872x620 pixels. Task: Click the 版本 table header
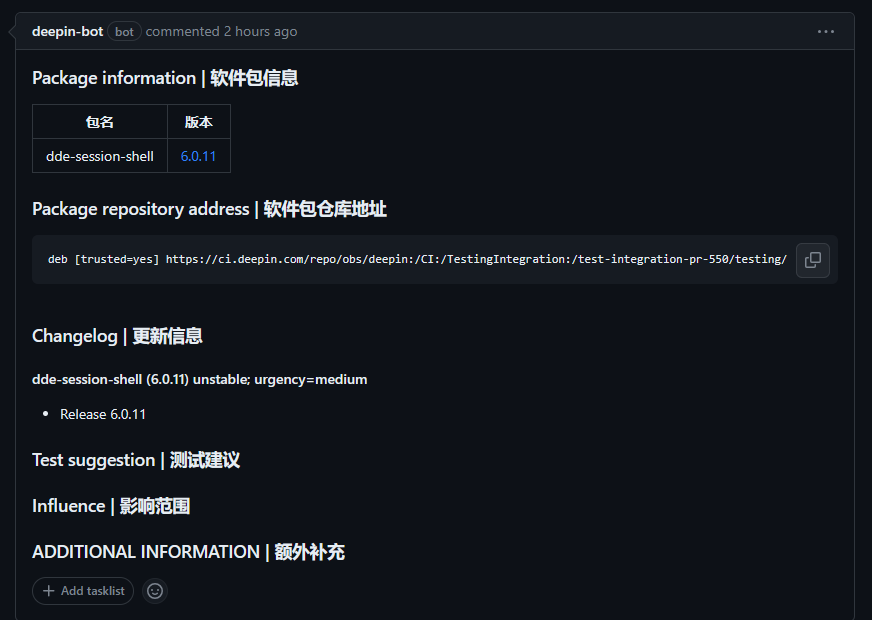pos(198,121)
